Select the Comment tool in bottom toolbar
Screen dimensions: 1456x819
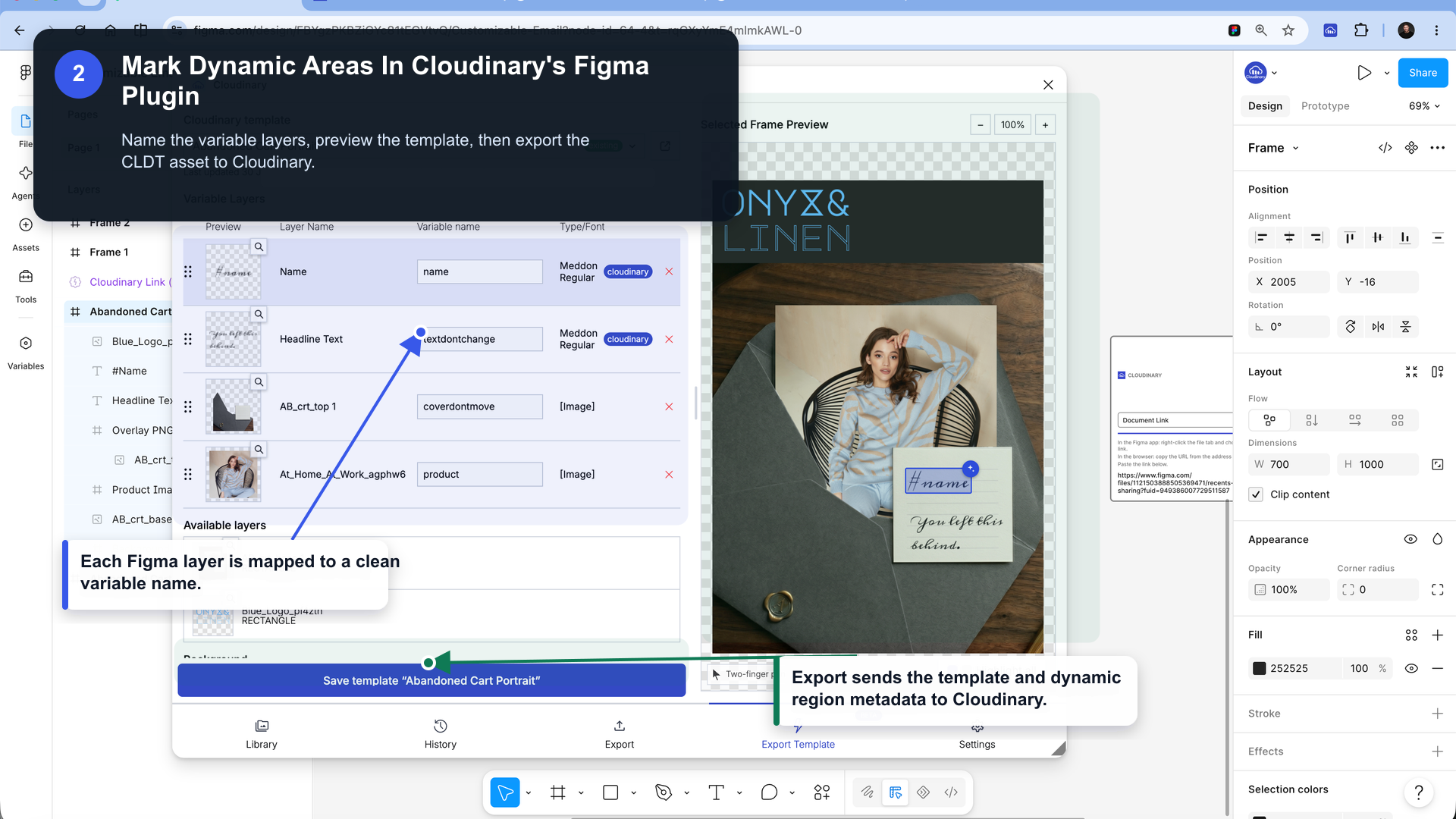click(x=769, y=792)
